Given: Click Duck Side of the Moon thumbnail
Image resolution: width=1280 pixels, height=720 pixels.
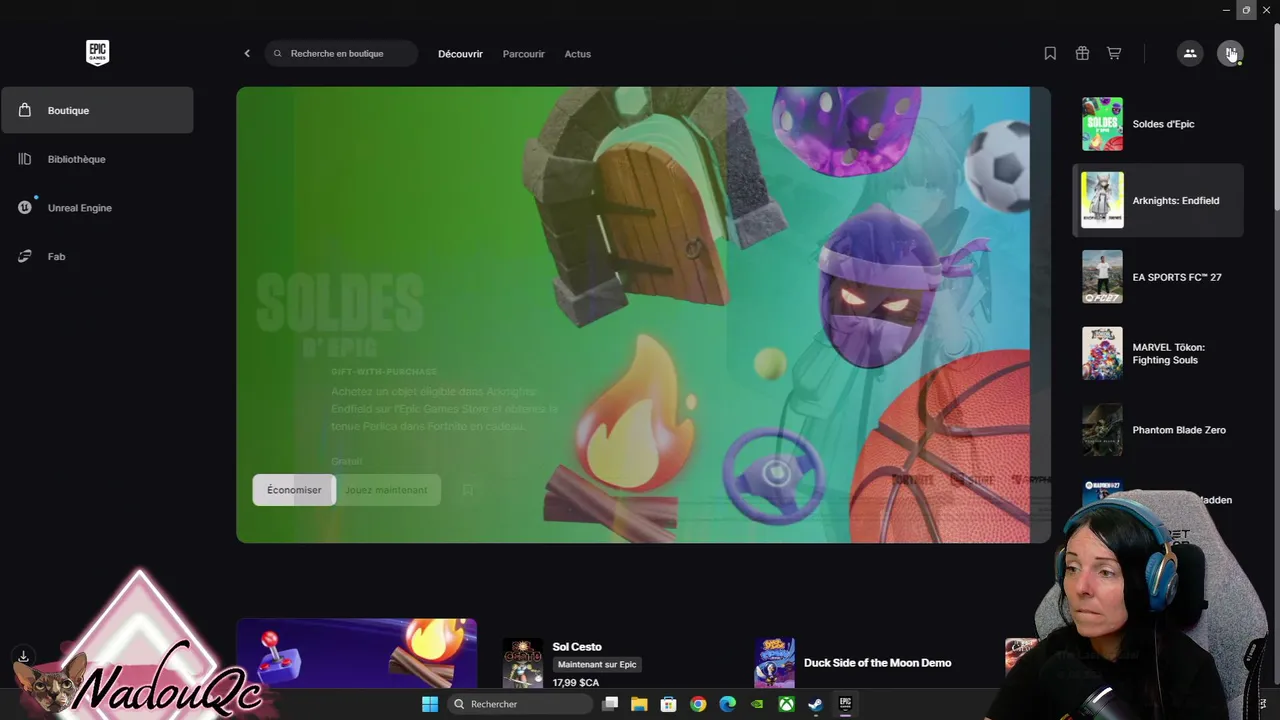Looking at the screenshot, I should click(774, 663).
